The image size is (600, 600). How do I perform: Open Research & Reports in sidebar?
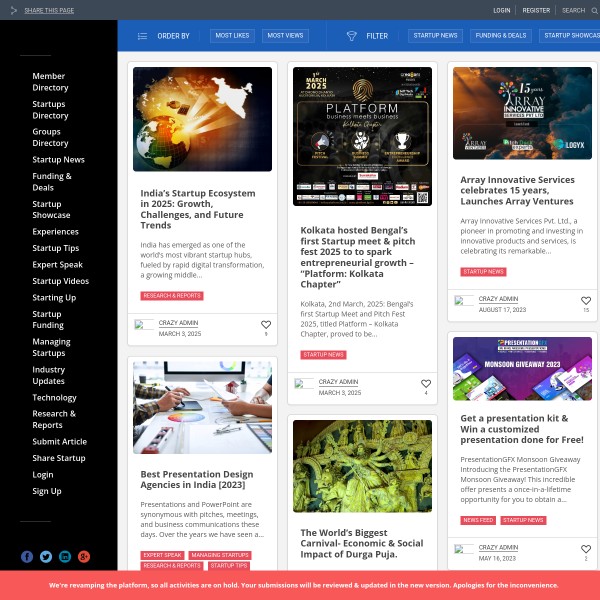point(54,419)
